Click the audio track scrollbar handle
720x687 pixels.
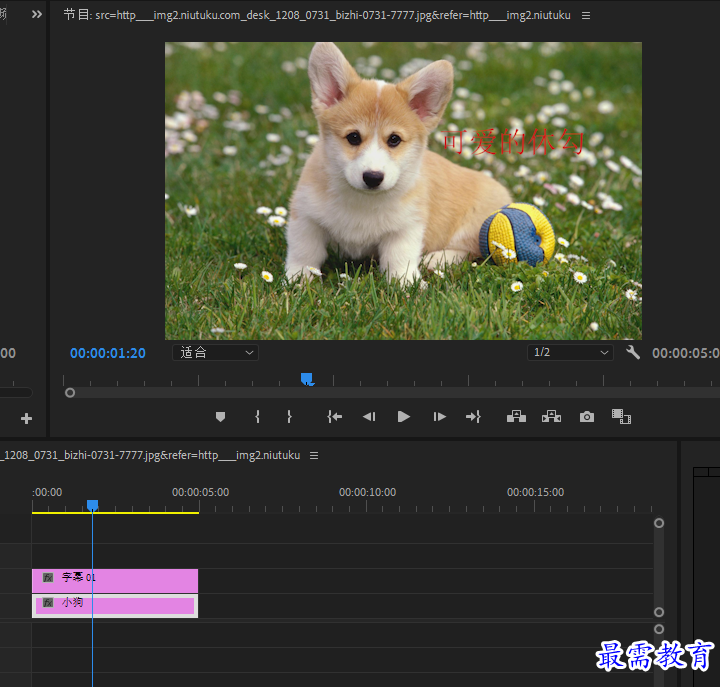point(658,629)
